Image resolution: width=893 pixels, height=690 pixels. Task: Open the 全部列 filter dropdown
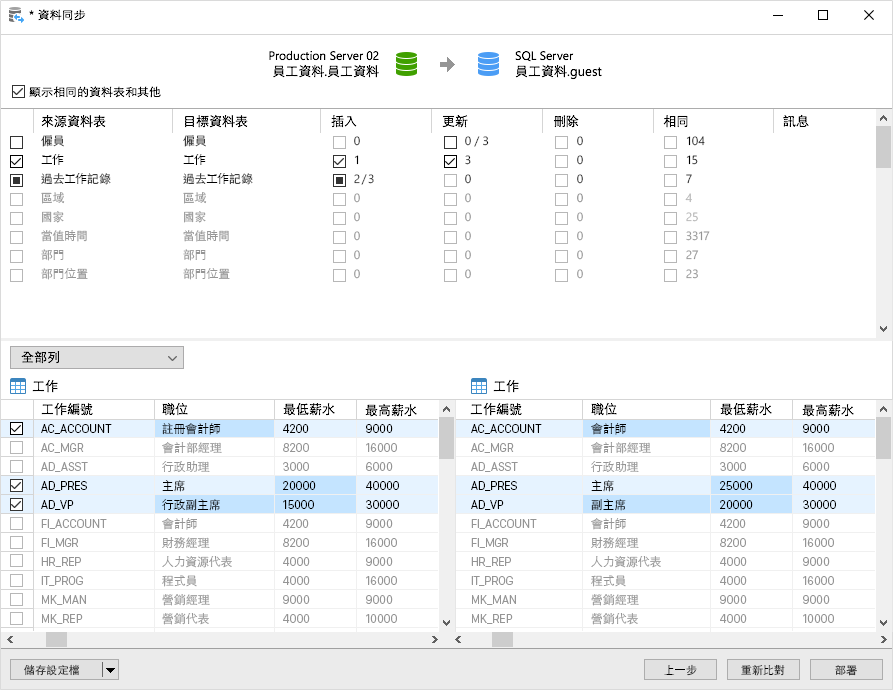(97, 358)
